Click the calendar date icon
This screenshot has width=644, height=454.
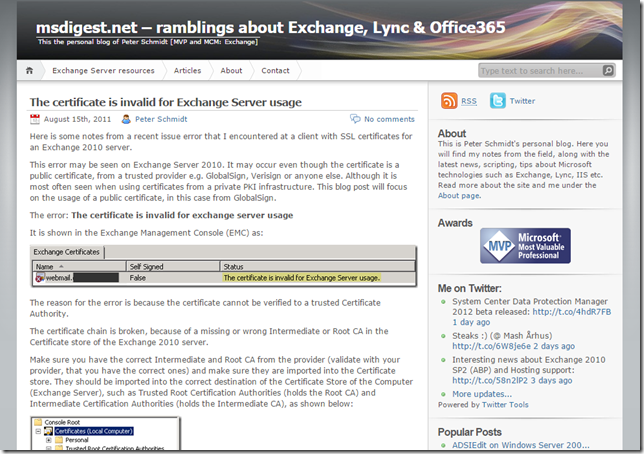pos(35,119)
